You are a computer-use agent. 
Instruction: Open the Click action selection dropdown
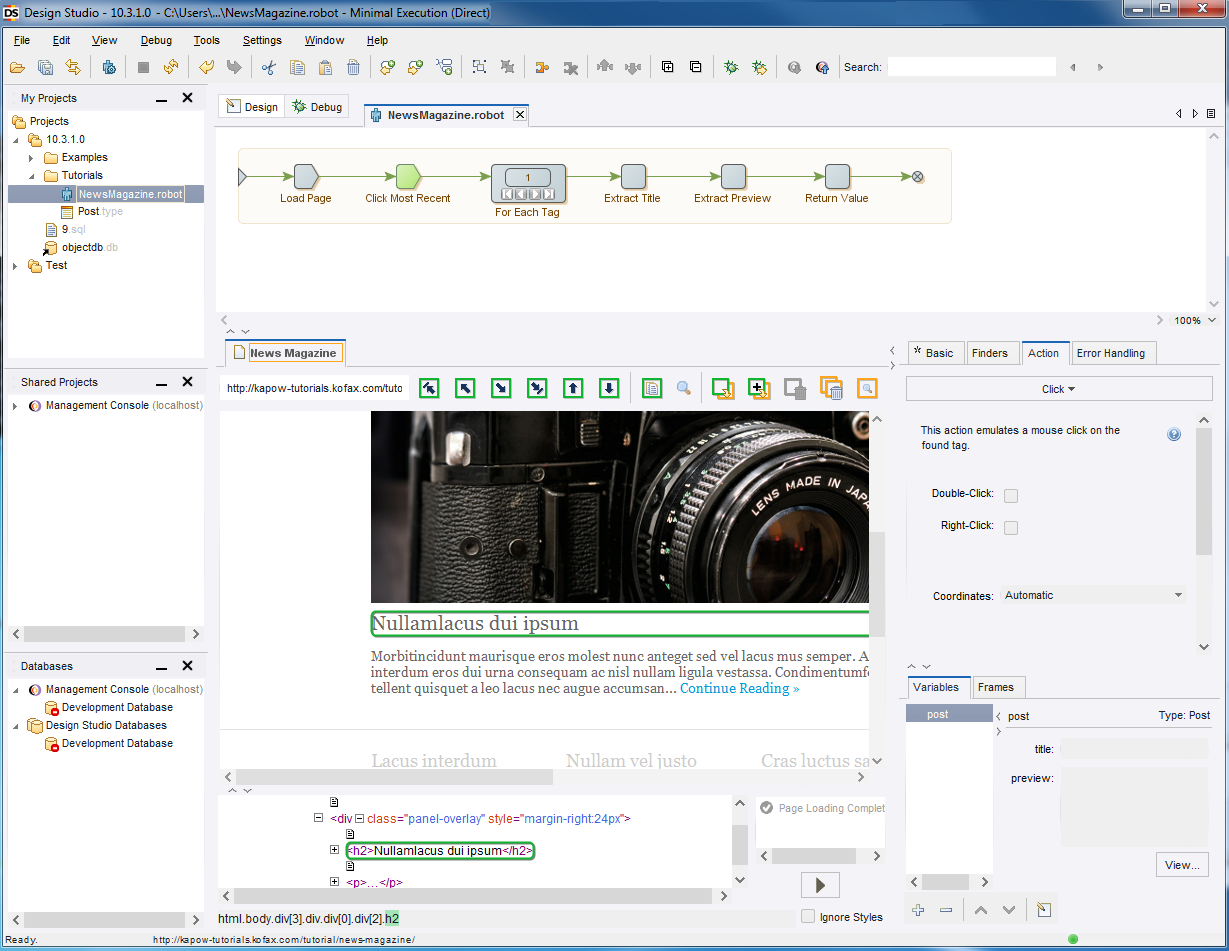(1058, 389)
